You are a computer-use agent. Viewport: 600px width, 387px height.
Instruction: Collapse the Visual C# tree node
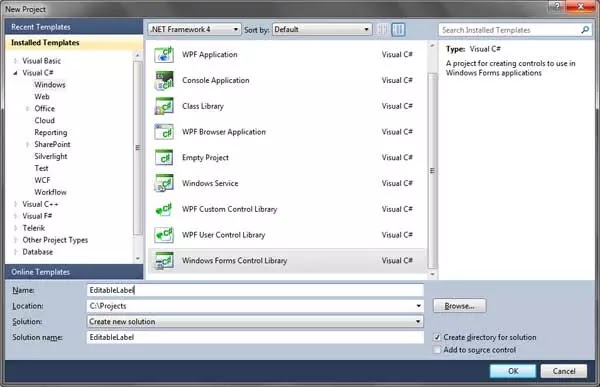pos(15,73)
